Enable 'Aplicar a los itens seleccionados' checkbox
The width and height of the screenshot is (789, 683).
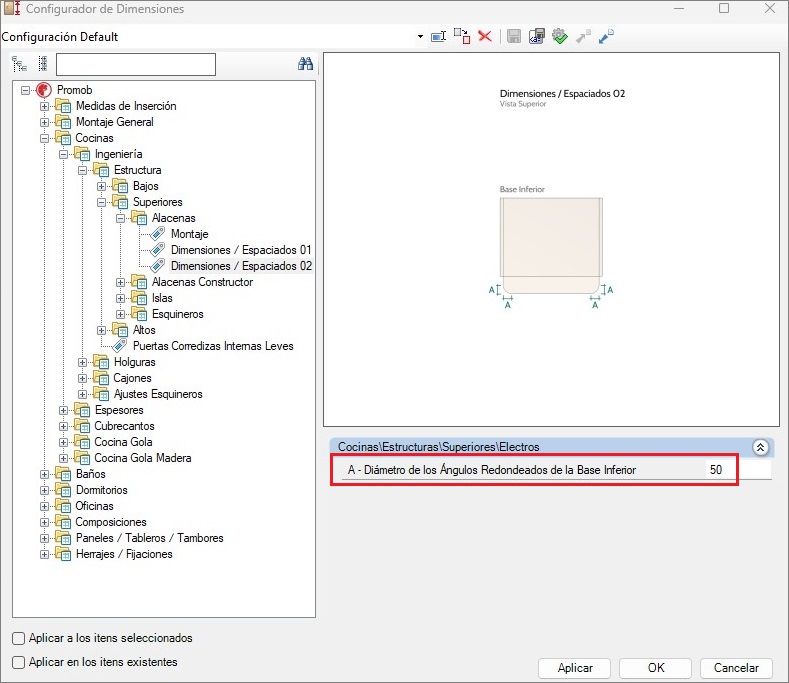pyautogui.click(x=19, y=638)
